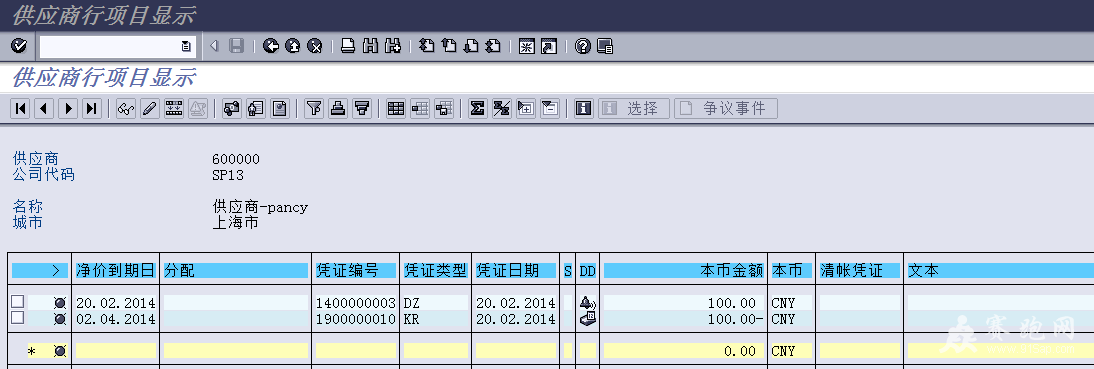Click the green checkmark Enter icon

pyautogui.click(x=20, y=46)
